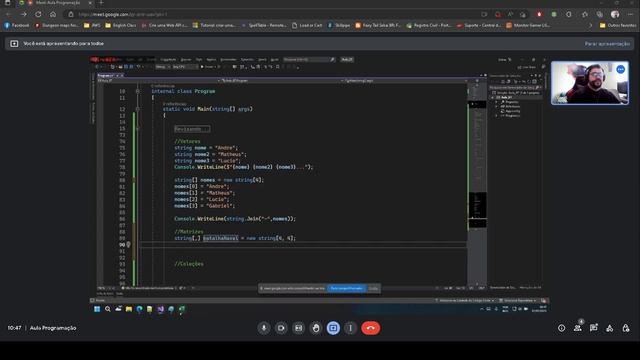Expand Program.cs node in Solution Explorer
Screen dimensions: 640x360
[x=497, y=116]
